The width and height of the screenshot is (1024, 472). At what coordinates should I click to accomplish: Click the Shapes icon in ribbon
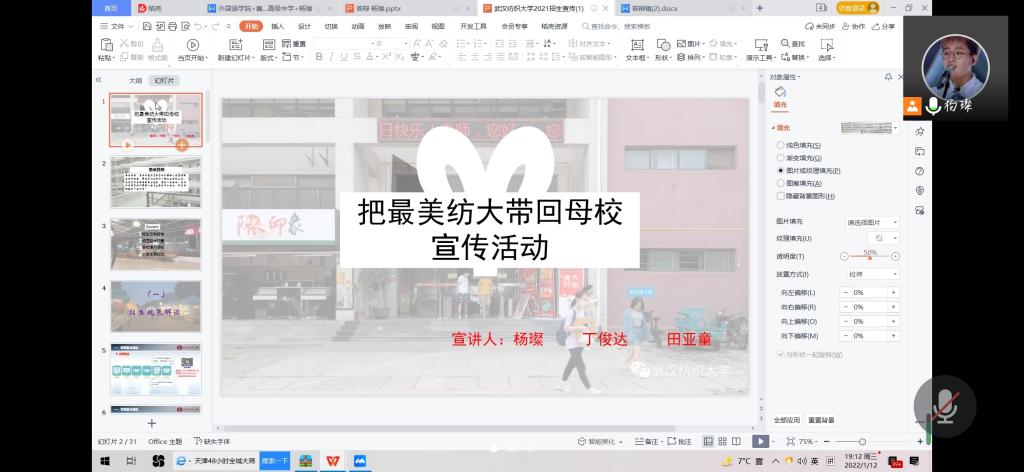[x=662, y=45]
